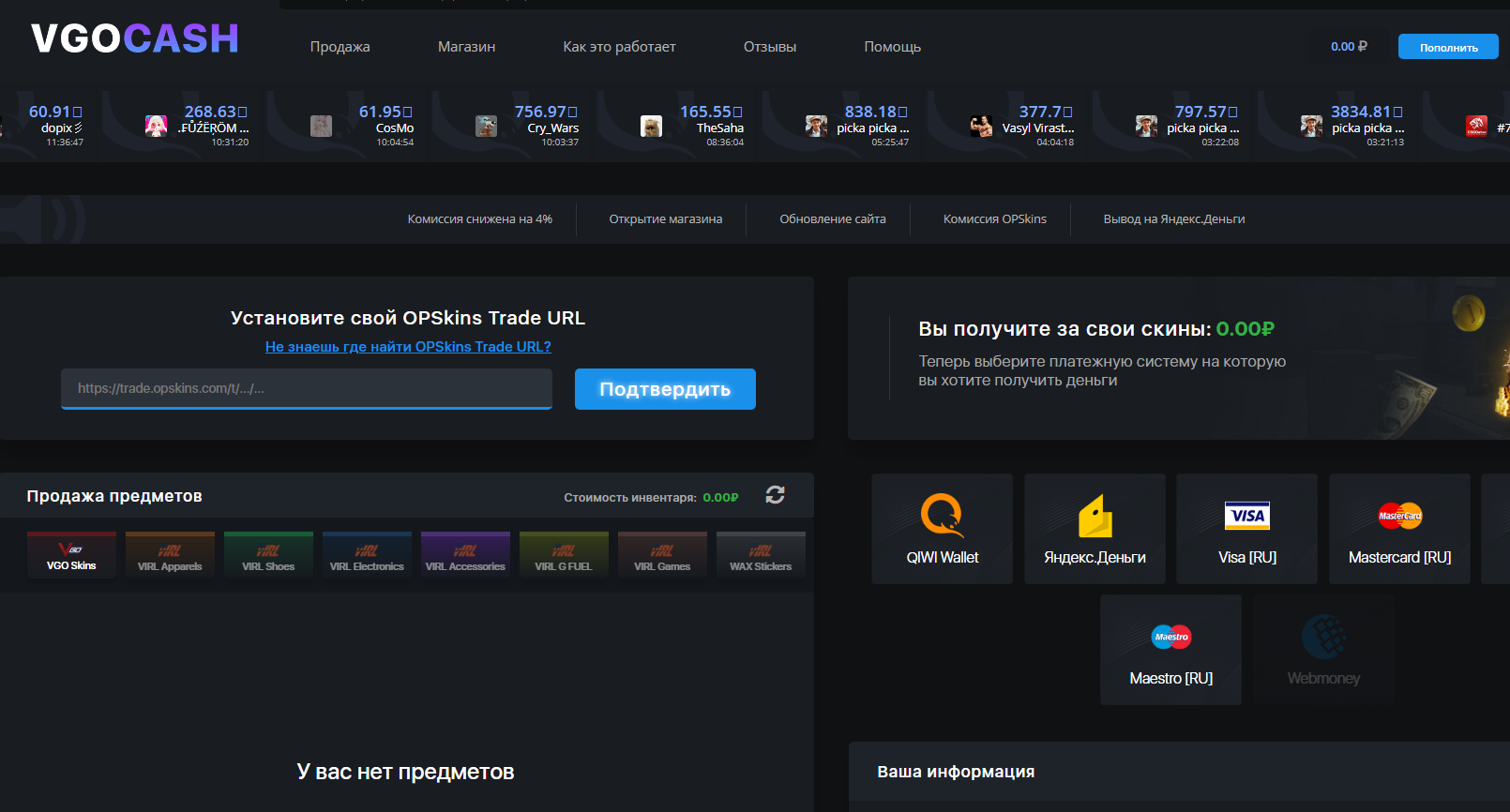Viewport: 1510px width, 812px height.
Task: Click inventory value 0.00₽ text
Action: 720,498
